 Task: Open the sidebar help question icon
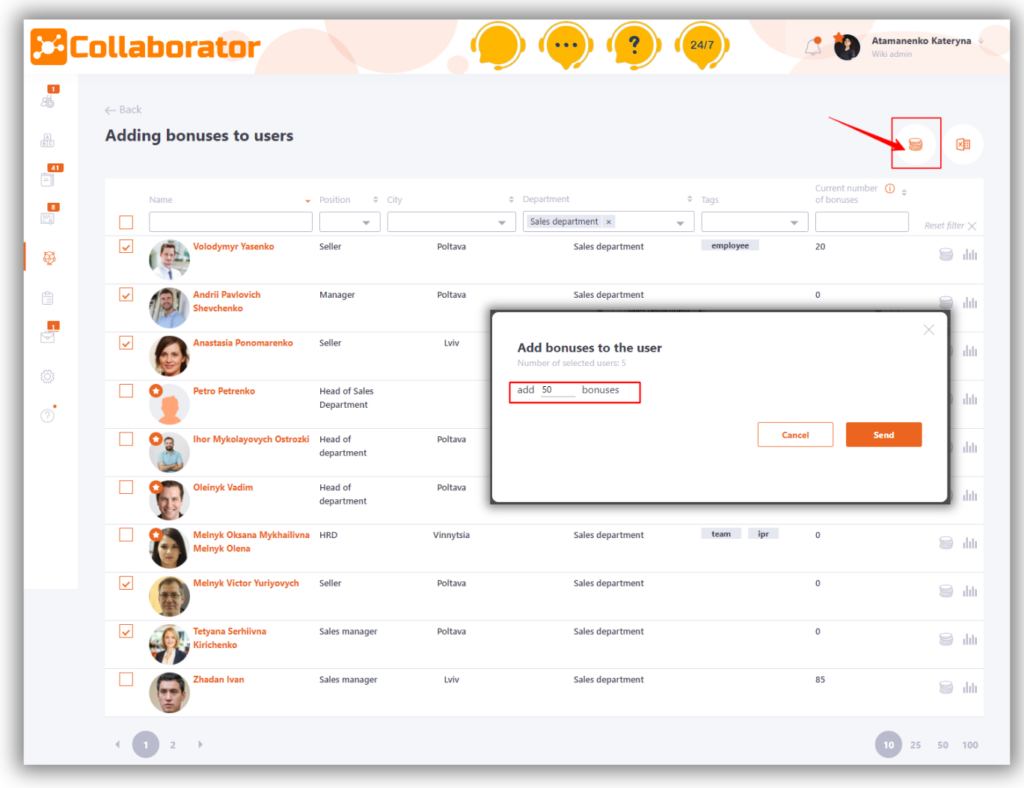[x=48, y=416]
